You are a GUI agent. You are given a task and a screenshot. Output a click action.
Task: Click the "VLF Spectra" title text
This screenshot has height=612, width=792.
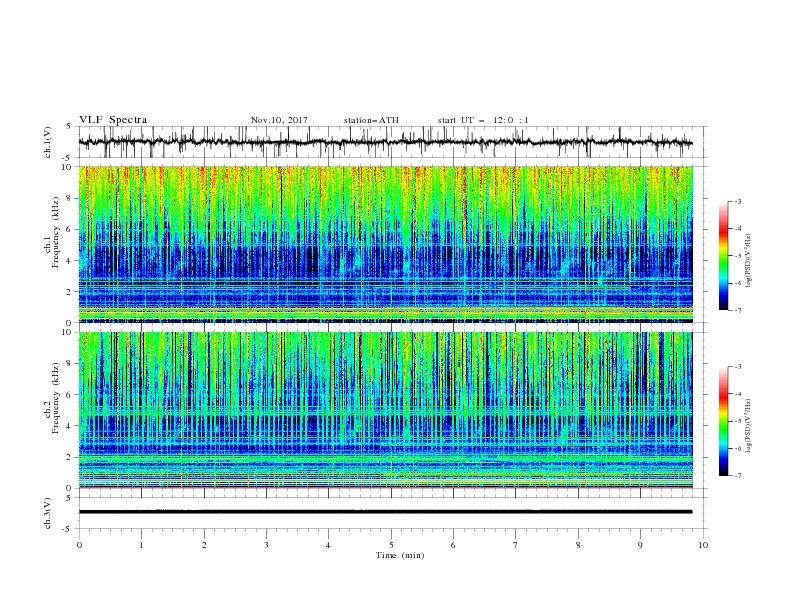(113, 120)
